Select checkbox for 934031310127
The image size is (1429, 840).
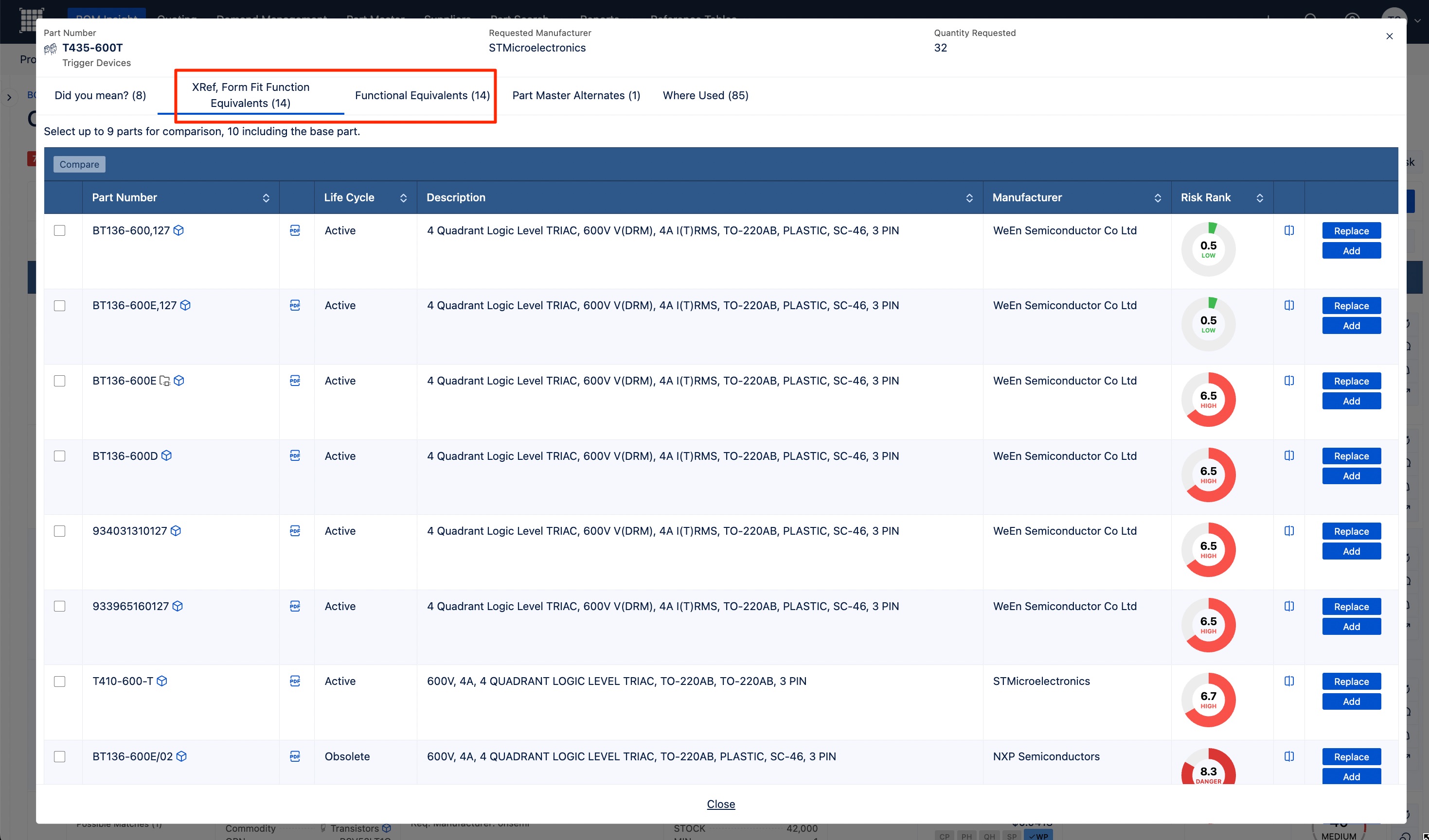(x=59, y=531)
